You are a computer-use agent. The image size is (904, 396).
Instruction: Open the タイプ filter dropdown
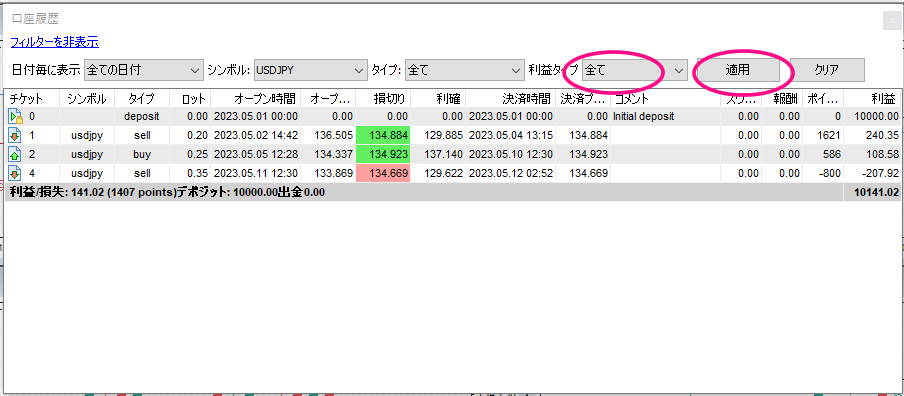pyautogui.click(x=464, y=70)
